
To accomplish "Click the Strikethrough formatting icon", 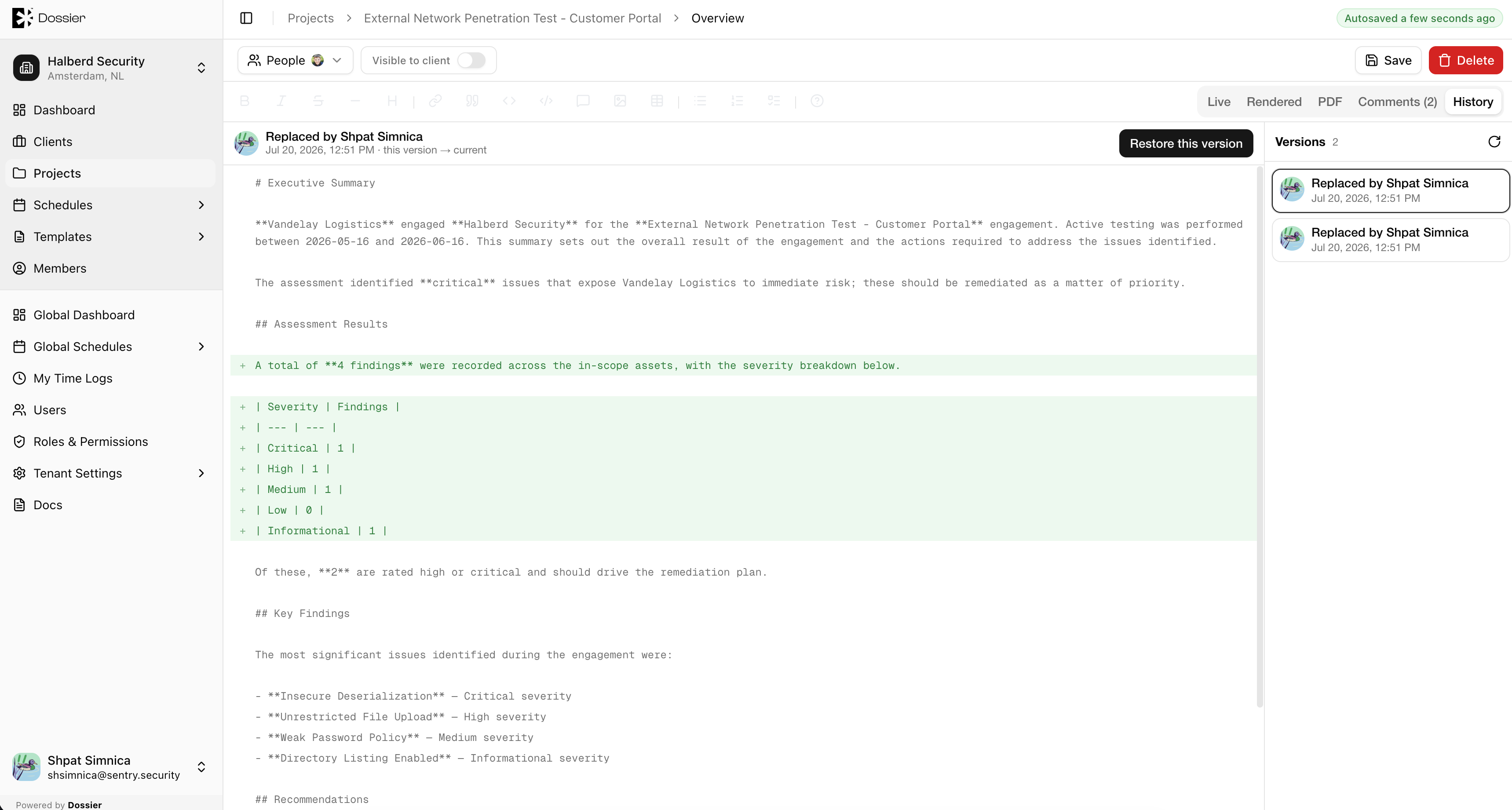I will tap(318, 101).
